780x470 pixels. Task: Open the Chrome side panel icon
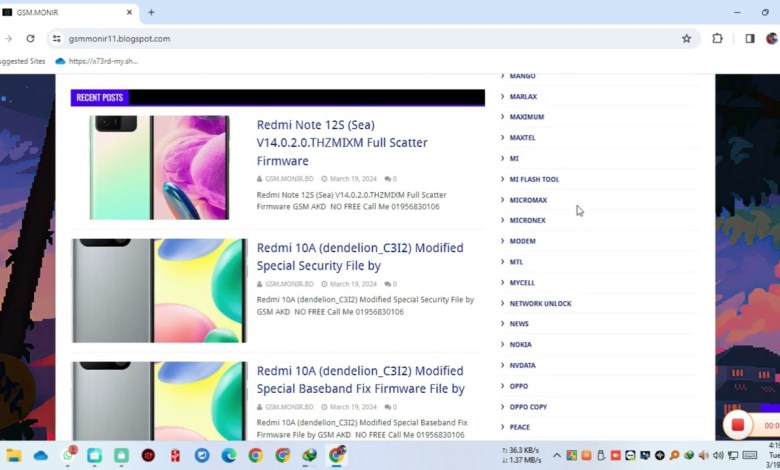pos(749,39)
